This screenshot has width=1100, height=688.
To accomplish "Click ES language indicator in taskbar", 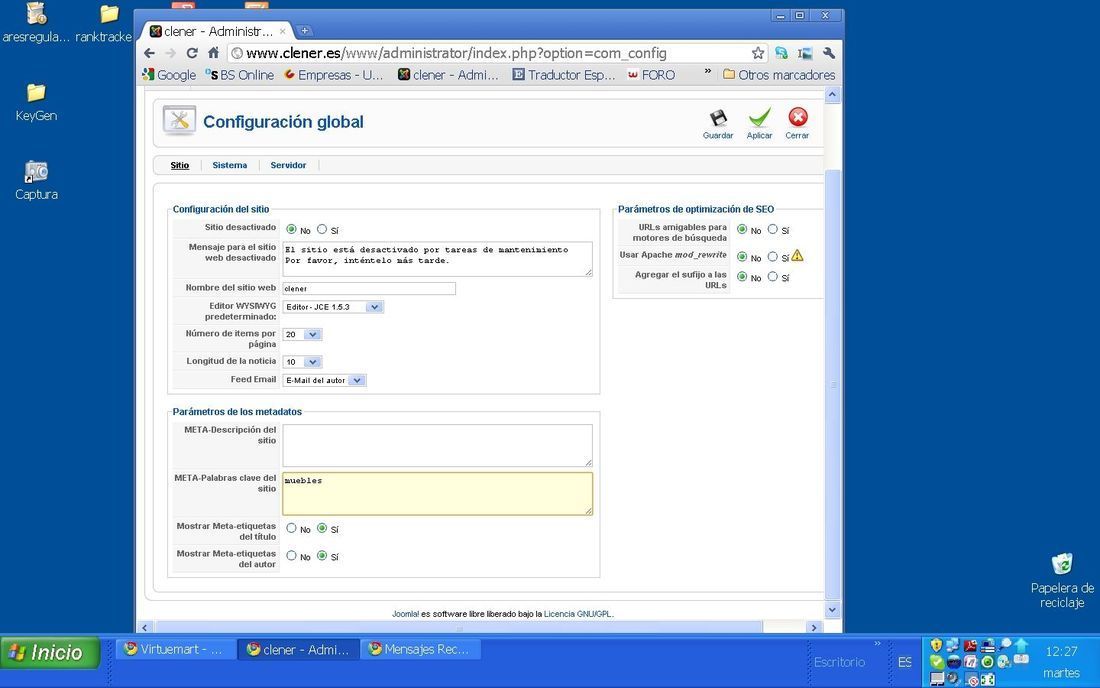I will (x=904, y=662).
